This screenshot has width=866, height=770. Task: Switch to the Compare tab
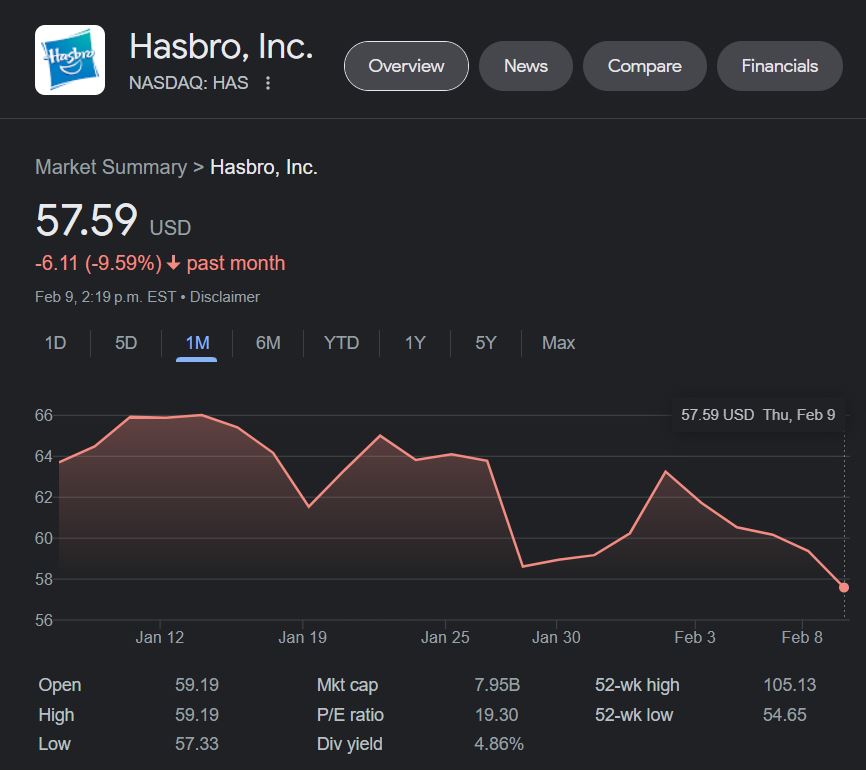pos(645,66)
